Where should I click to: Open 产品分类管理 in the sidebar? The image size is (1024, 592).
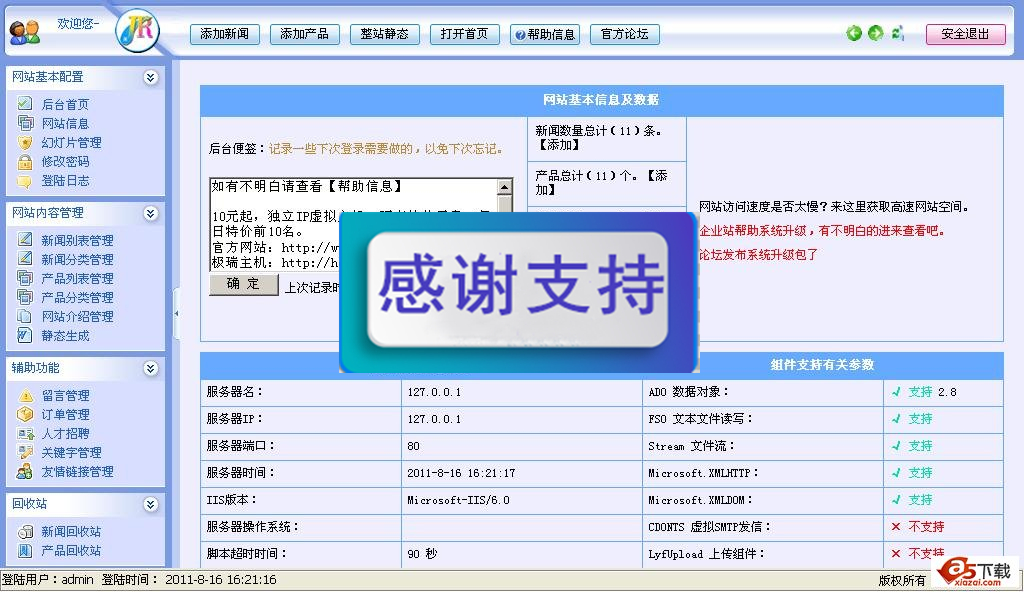click(x=77, y=297)
